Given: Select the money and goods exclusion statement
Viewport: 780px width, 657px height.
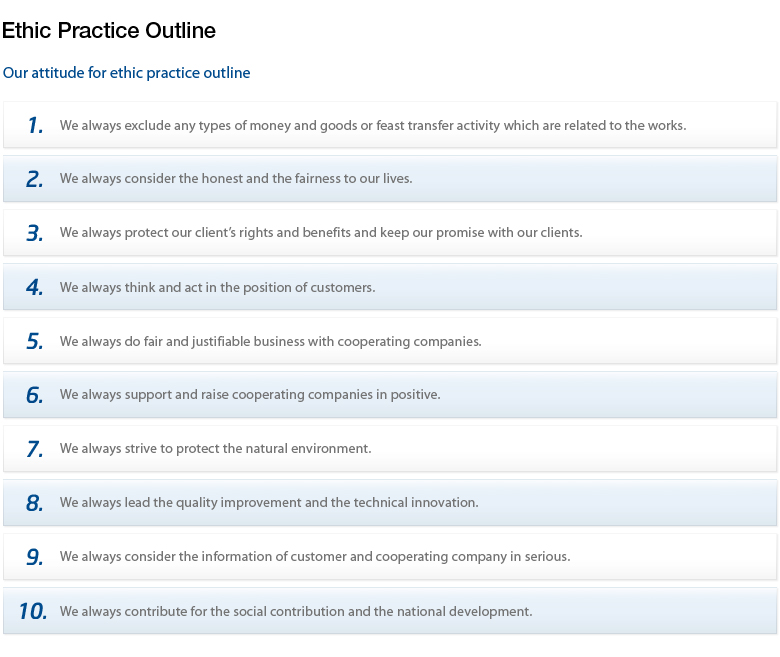Looking at the screenshot, I should click(x=373, y=125).
